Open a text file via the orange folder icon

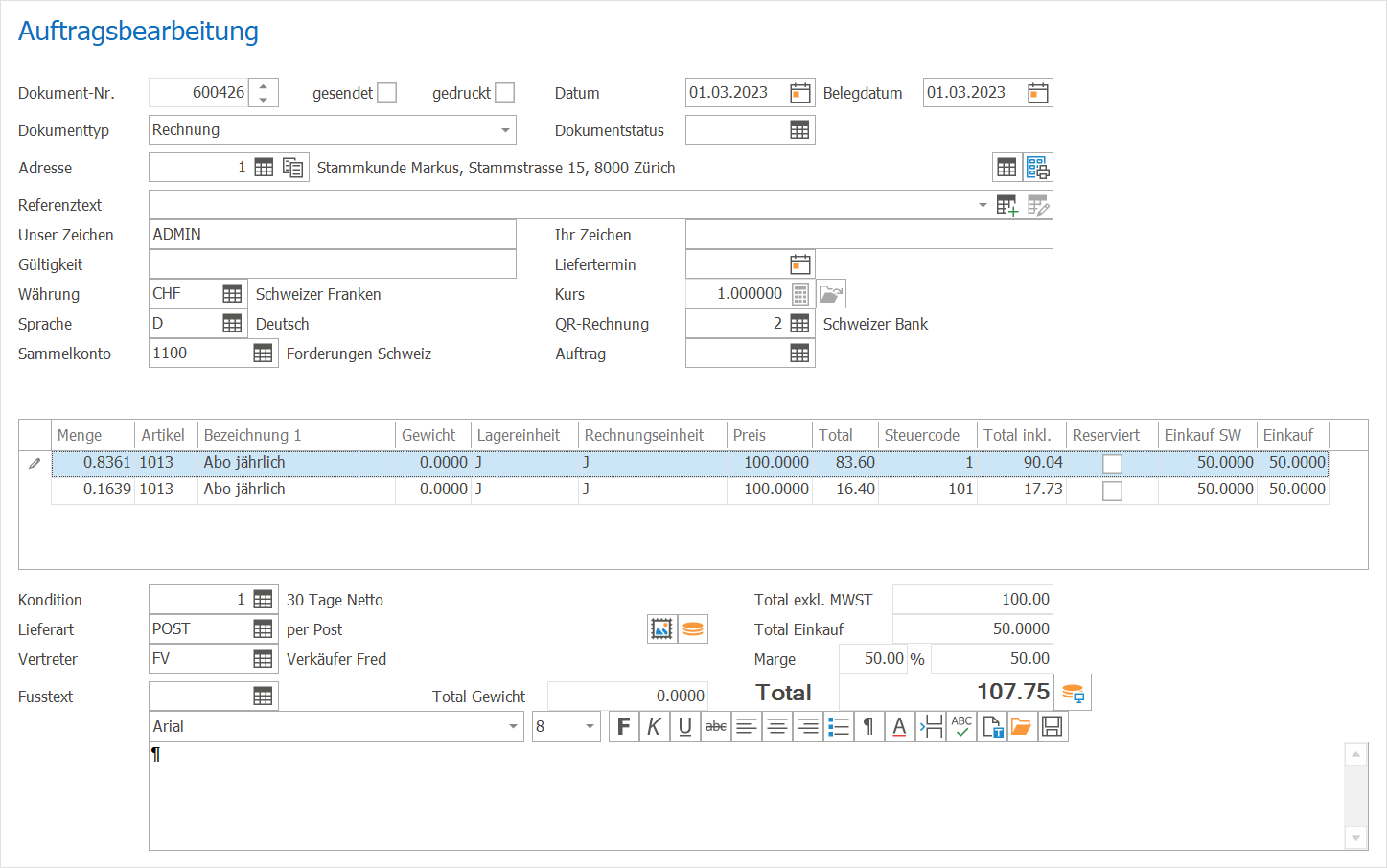[x=1021, y=726]
